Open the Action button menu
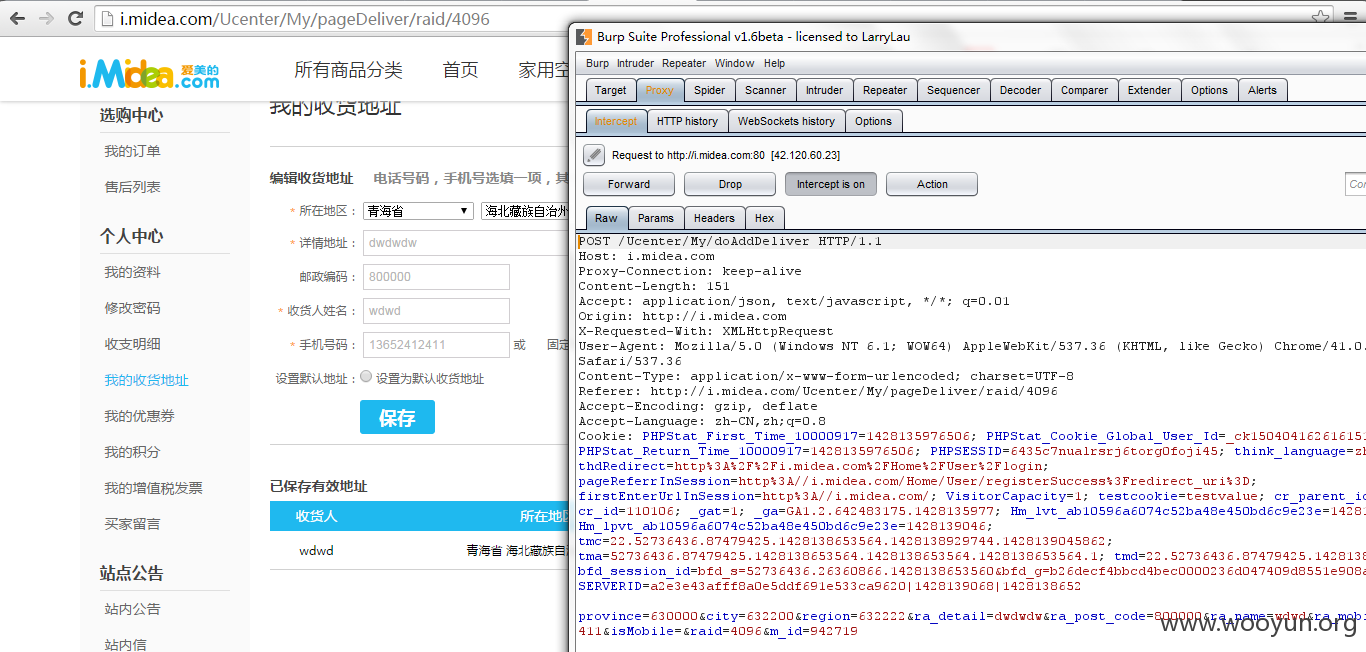 pos(932,184)
